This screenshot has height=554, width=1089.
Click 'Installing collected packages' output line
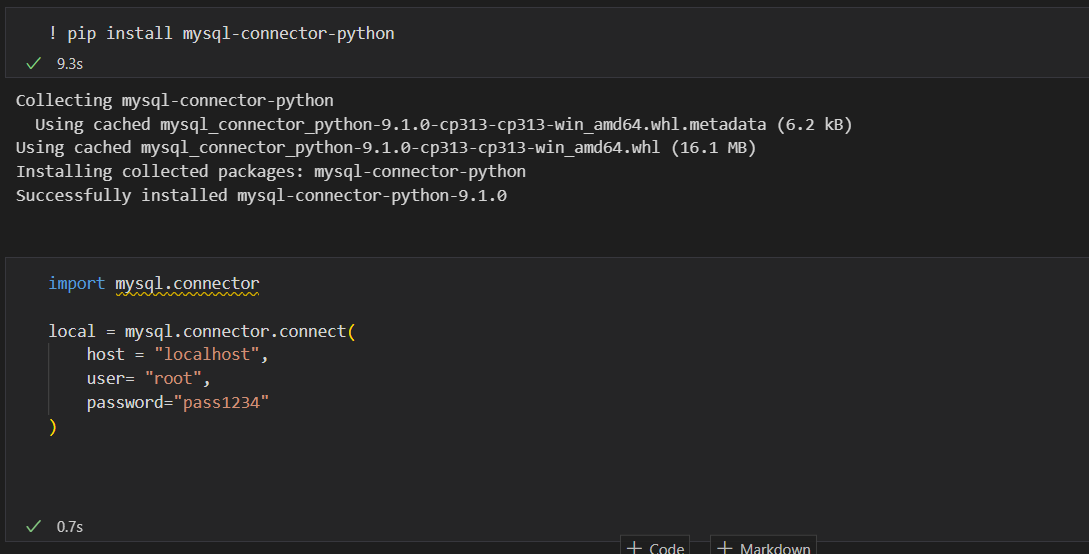pyautogui.click(x=271, y=171)
